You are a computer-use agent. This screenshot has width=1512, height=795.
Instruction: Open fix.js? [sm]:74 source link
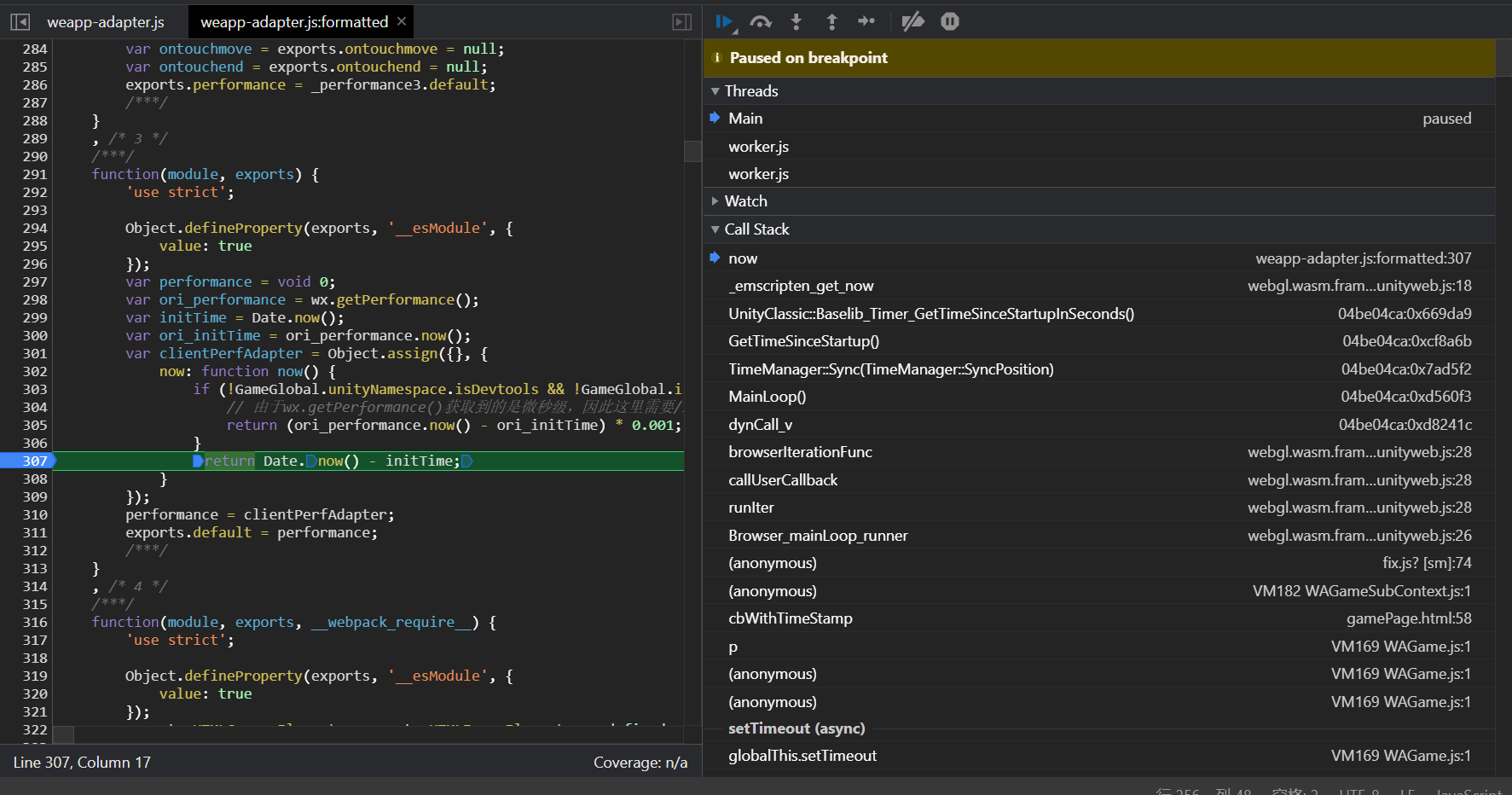coord(1427,563)
